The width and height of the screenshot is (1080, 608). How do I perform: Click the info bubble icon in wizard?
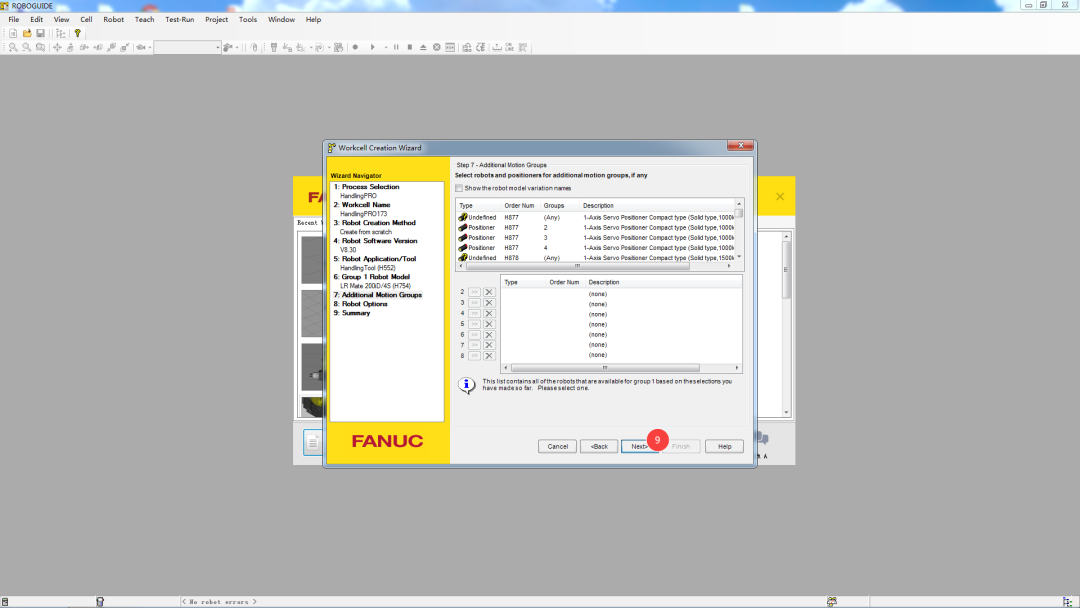[466, 385]
